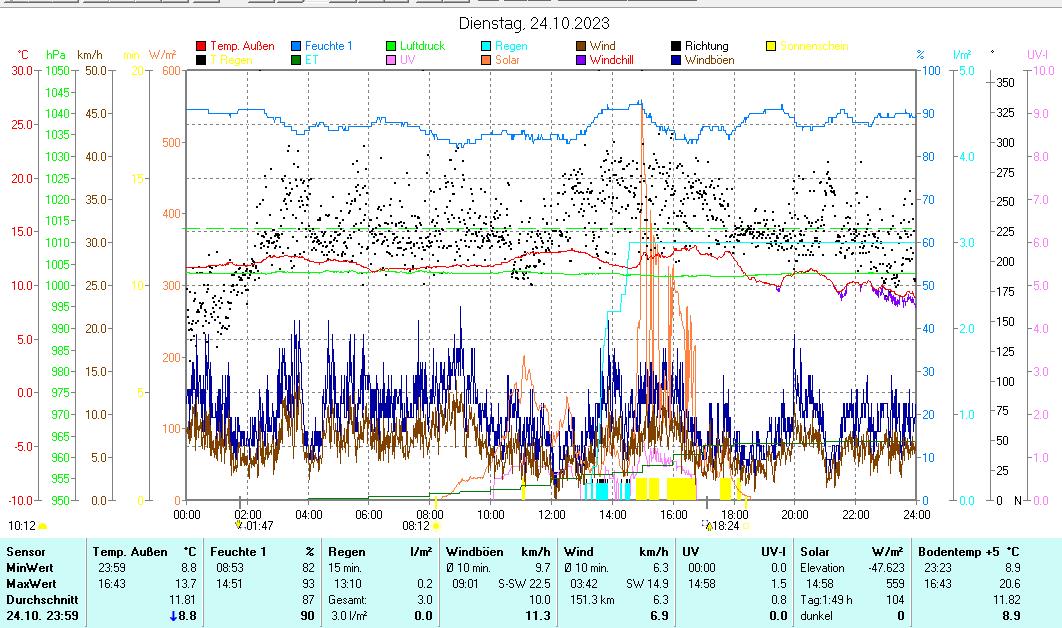Click the blue down arrow trend icon
1062x628 pixels.
click(x=173, y=616)
